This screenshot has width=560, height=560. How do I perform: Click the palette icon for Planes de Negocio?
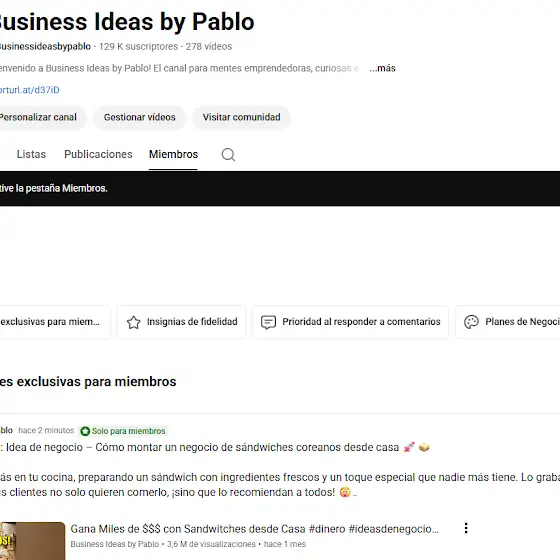point(471,322)
